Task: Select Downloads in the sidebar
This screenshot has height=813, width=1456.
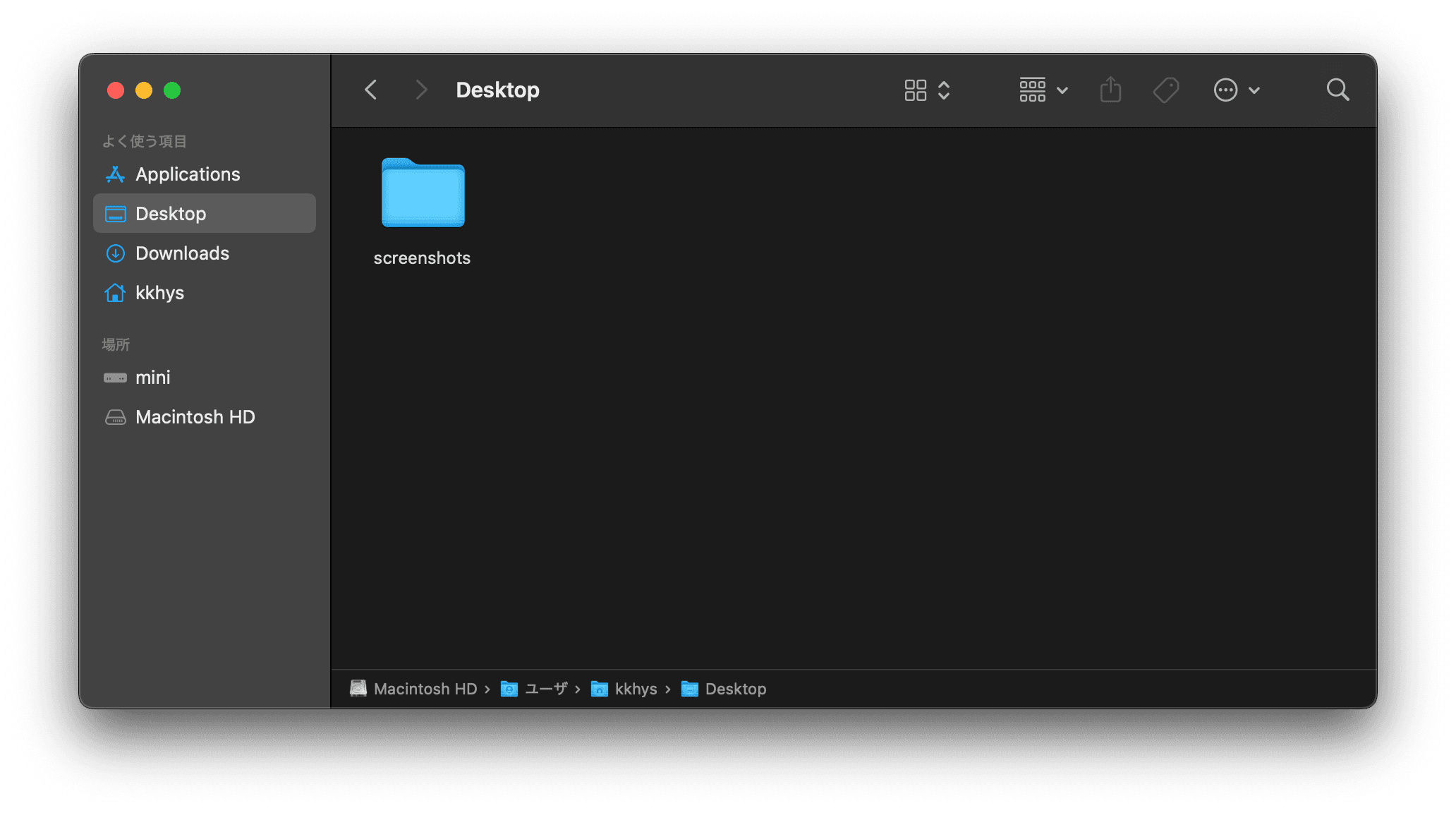Action: pyautogui.click(x=182, y=253)
